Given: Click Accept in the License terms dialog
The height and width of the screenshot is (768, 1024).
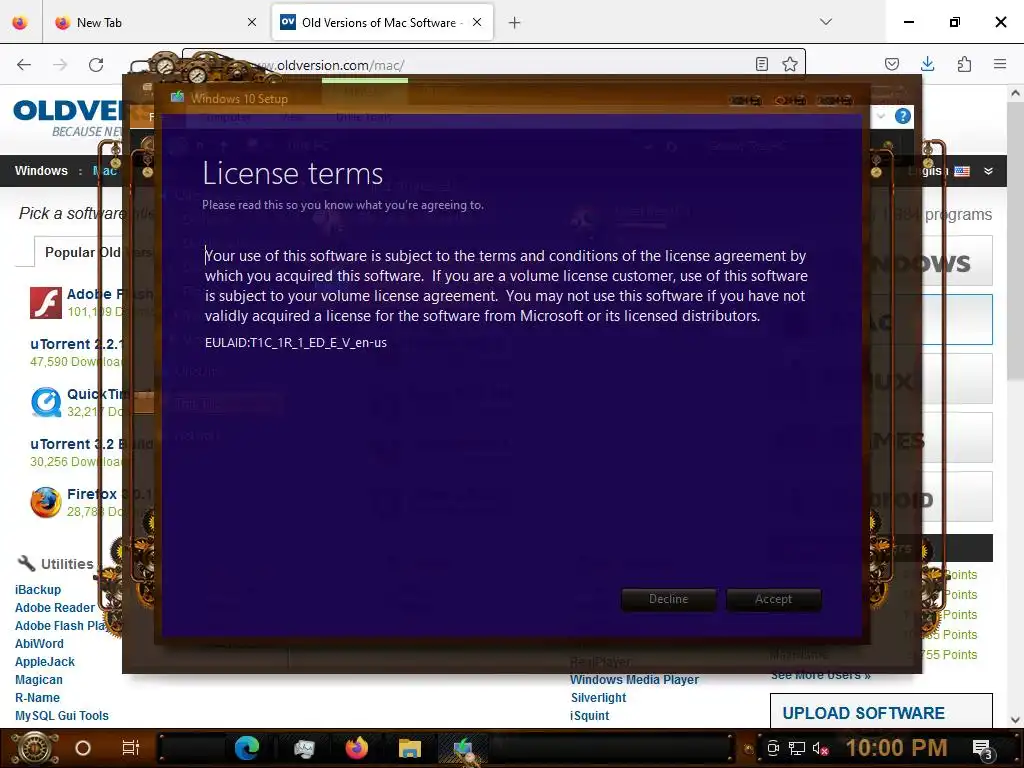Looking at the screenshot, I should click(x=773, y=599).
